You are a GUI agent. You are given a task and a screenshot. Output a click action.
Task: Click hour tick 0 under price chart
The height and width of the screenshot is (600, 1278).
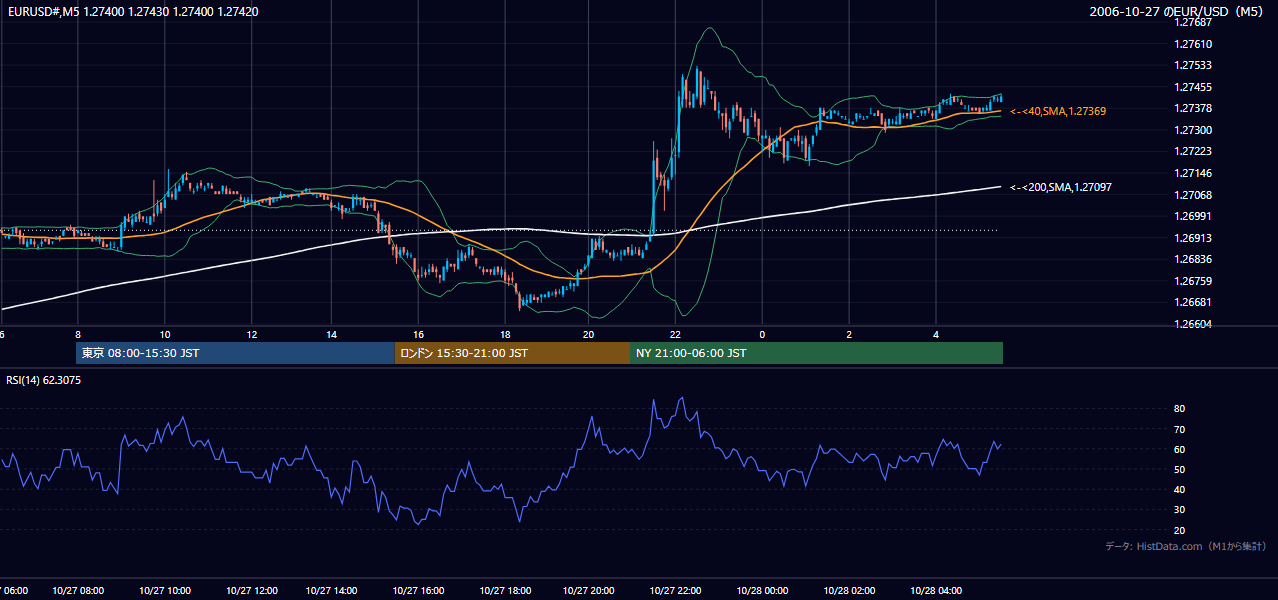(x=762, y=335)
